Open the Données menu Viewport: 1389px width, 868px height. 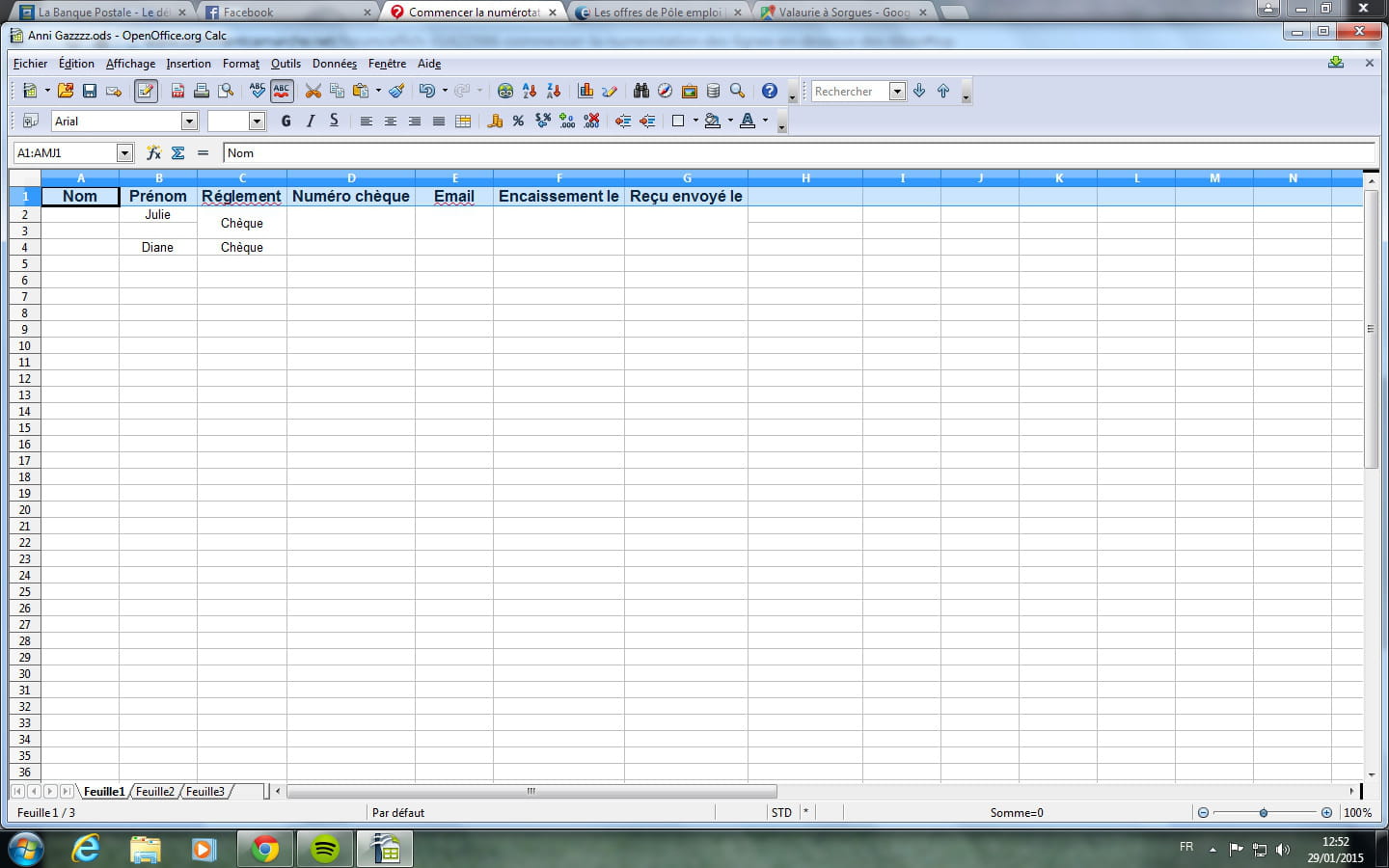click(x=335, y=64)
